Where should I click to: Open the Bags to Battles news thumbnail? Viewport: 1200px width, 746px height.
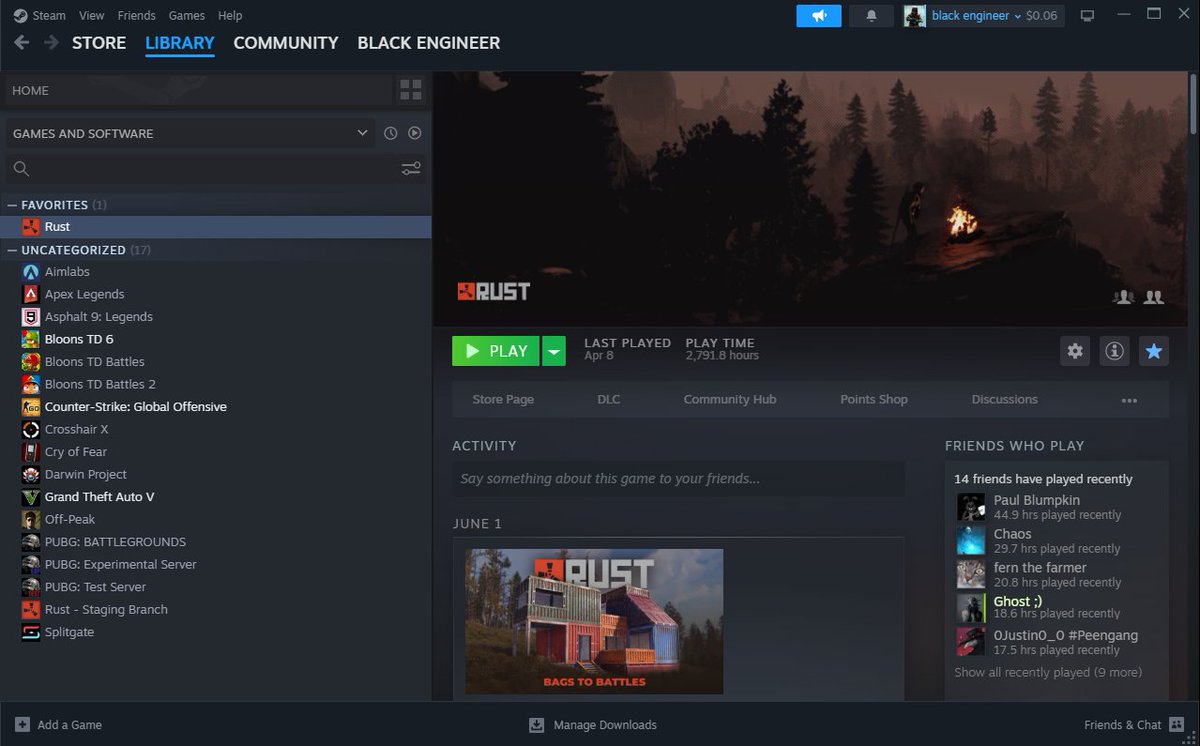point(594,621)
